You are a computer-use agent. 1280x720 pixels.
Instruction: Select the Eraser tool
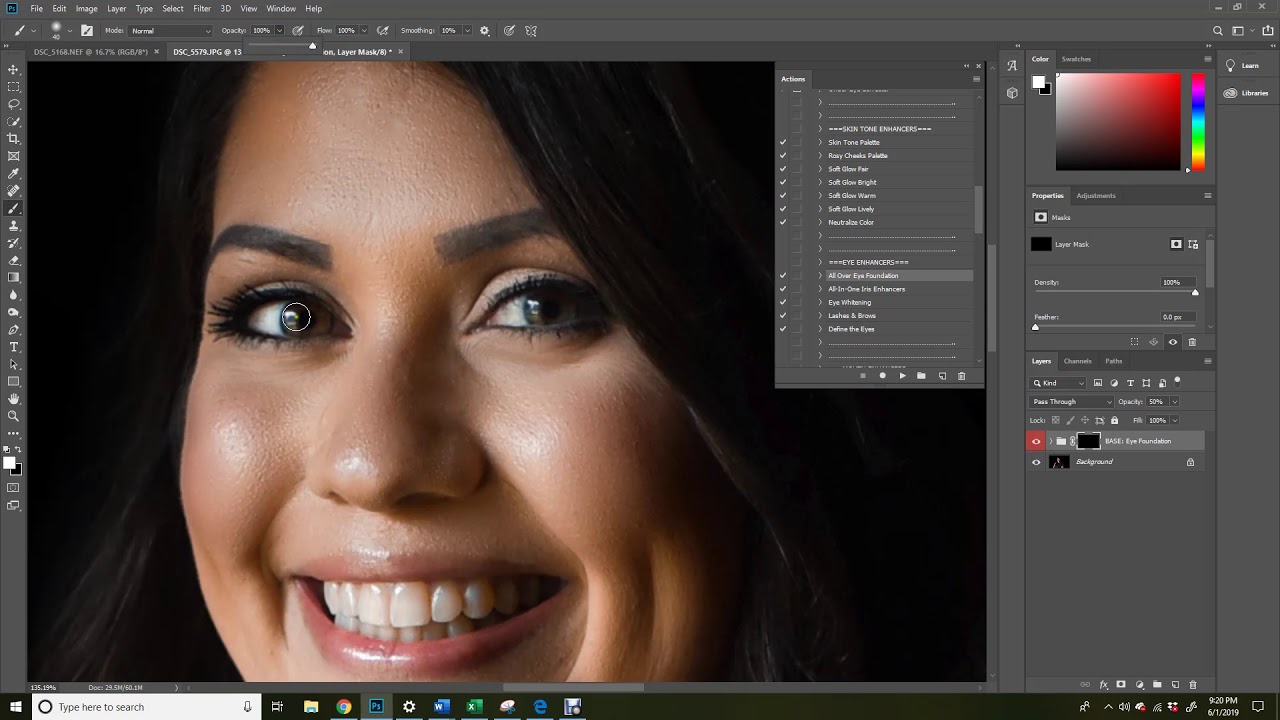(x=14, y=260)
